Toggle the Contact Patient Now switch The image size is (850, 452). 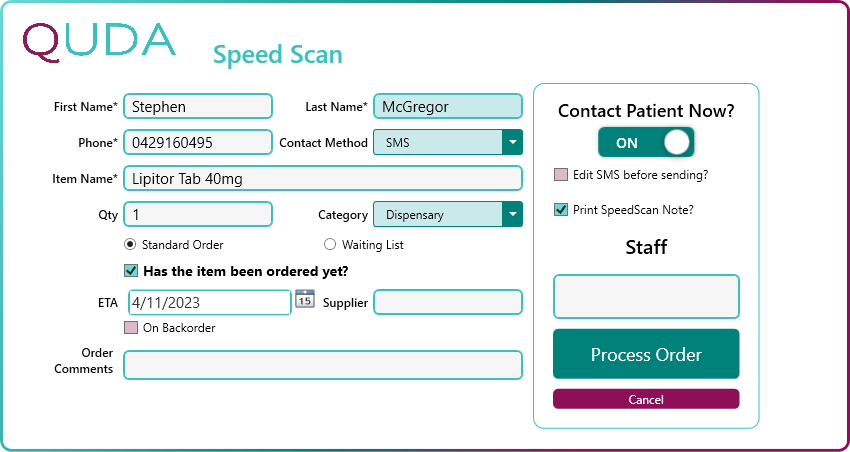pos(646,143)
